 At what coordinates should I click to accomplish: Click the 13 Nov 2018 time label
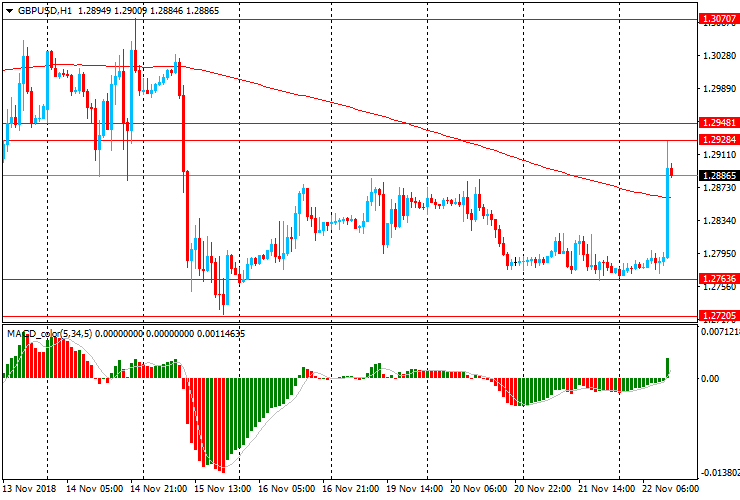tap(29, 489)
